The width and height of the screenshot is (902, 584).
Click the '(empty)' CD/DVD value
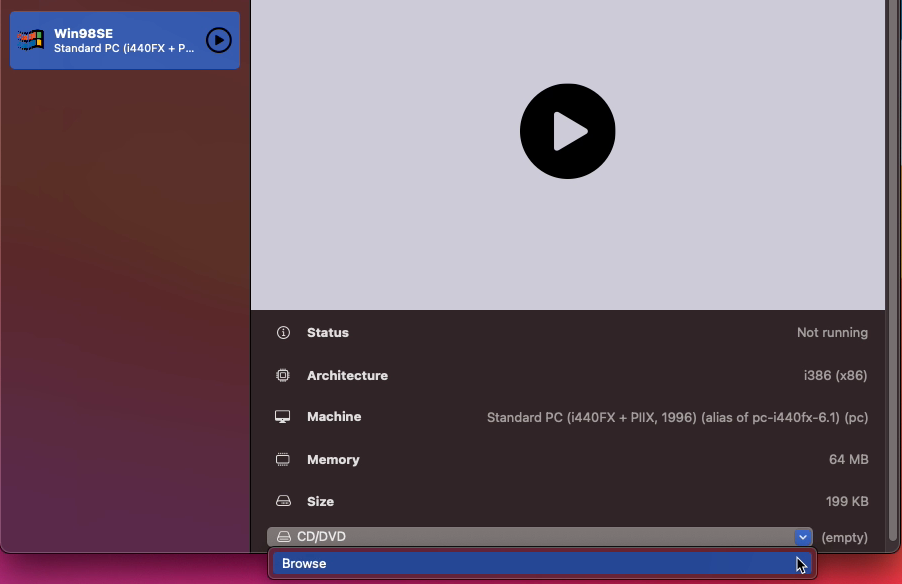(844, 537)
